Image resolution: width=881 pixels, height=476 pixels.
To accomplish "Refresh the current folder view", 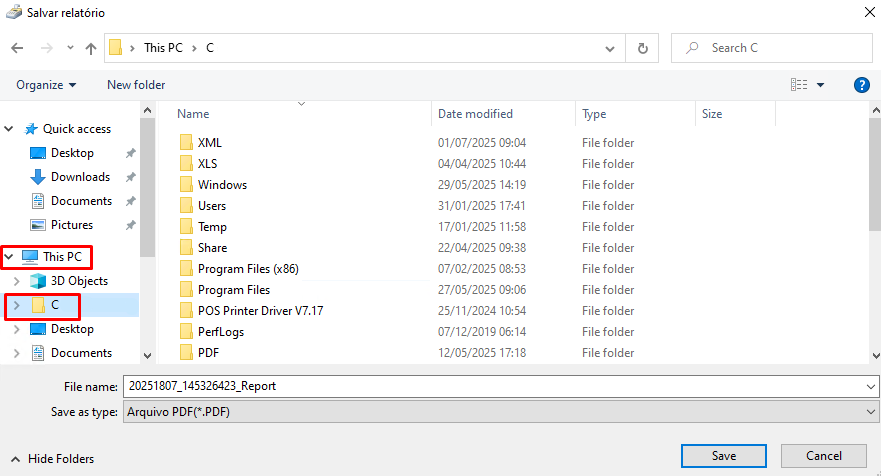I will pos(643,48).
